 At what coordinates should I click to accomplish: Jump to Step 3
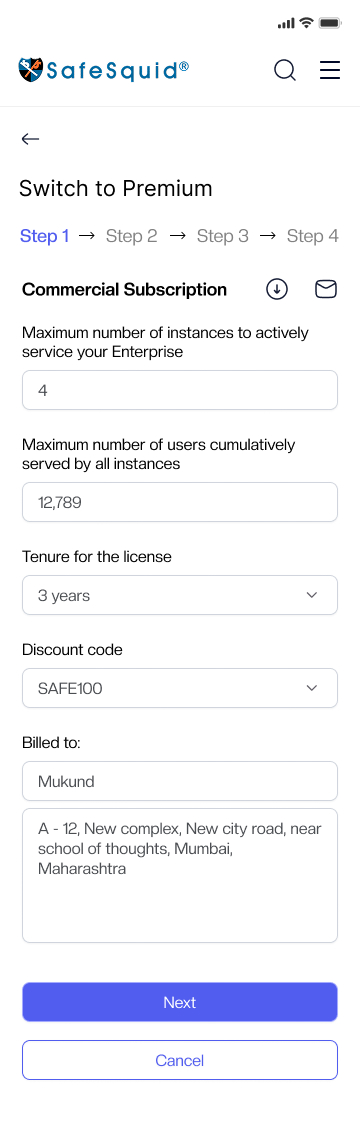coord(223,236)
